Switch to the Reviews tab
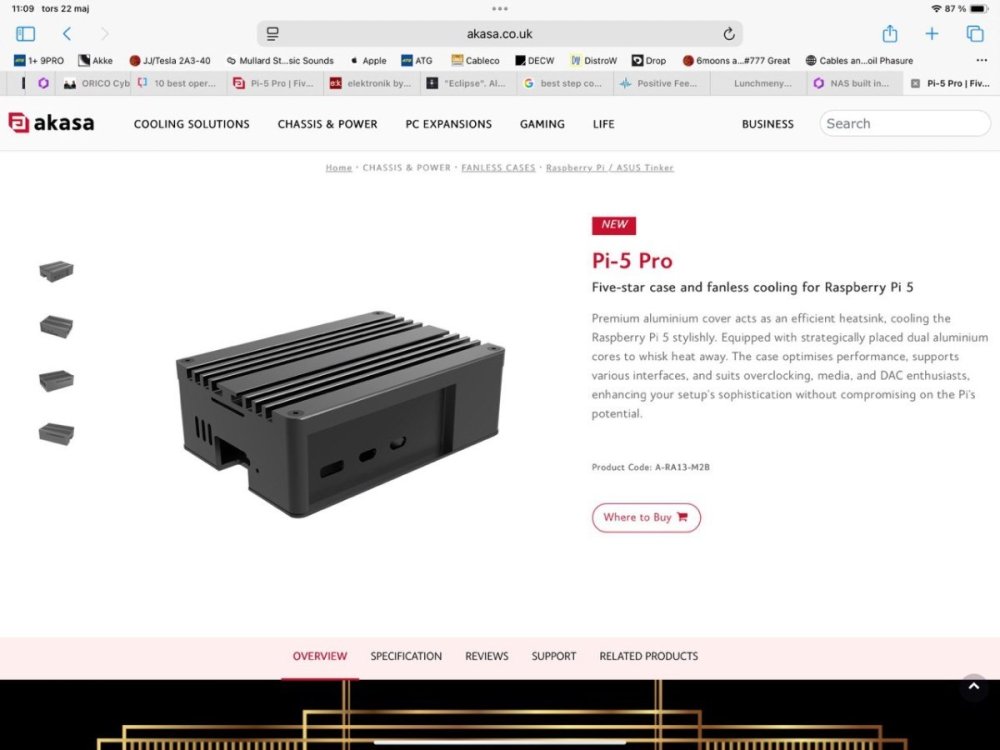The width and height of the screenshot is (1000, 750). point(486,656)
